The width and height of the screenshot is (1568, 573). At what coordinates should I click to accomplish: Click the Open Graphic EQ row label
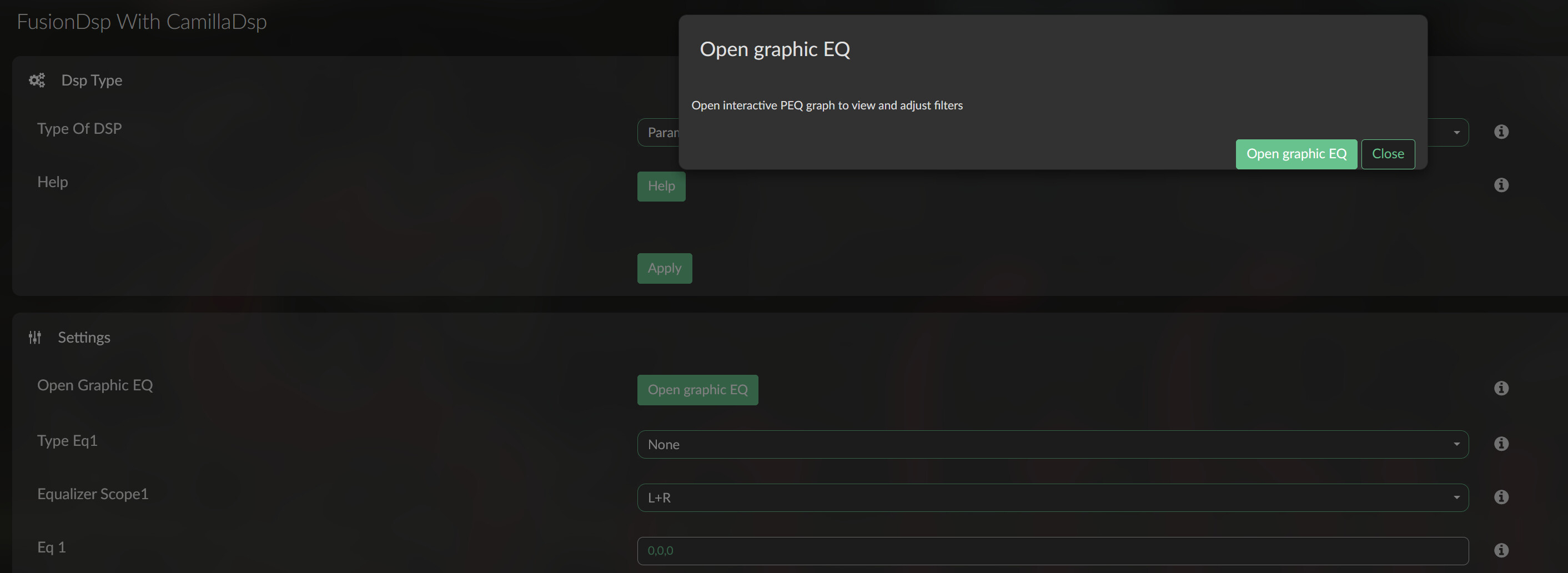[95, 385]
